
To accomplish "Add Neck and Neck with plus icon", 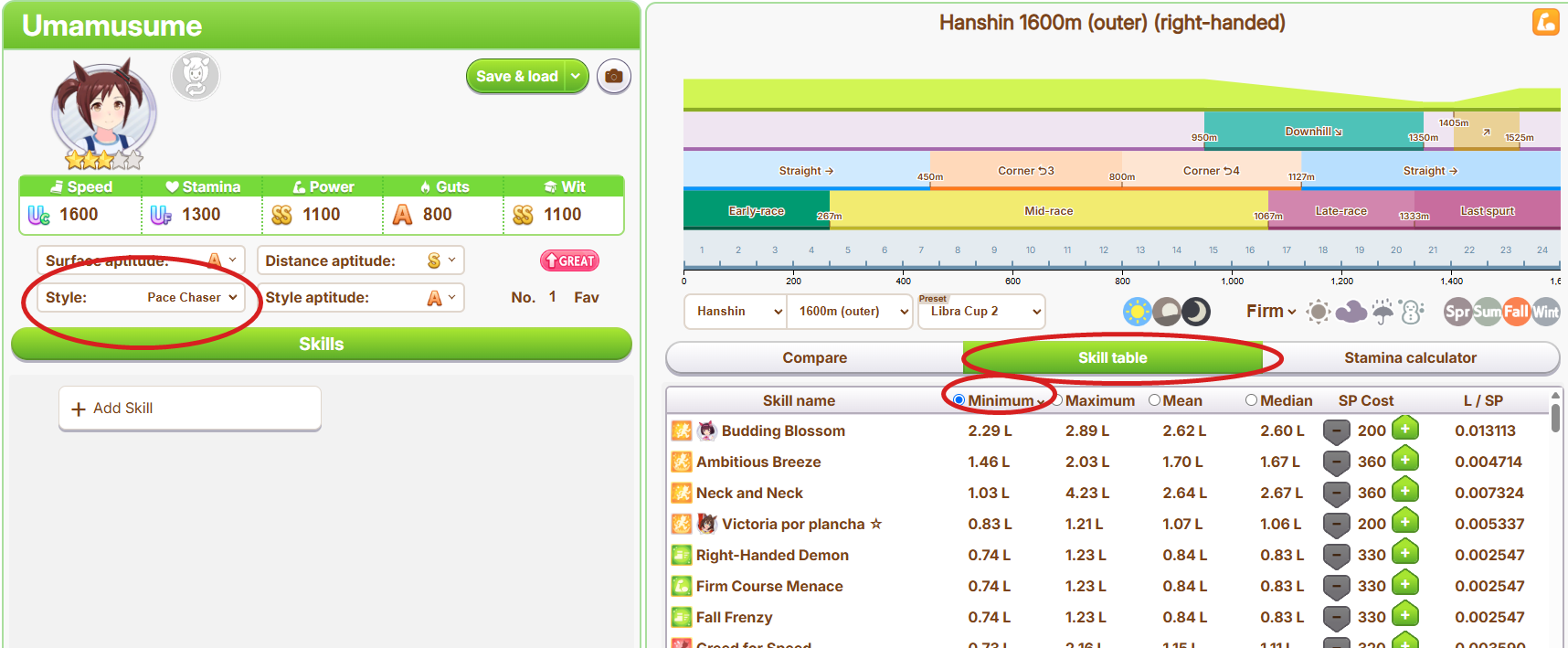I will [x=1405, y=491].
